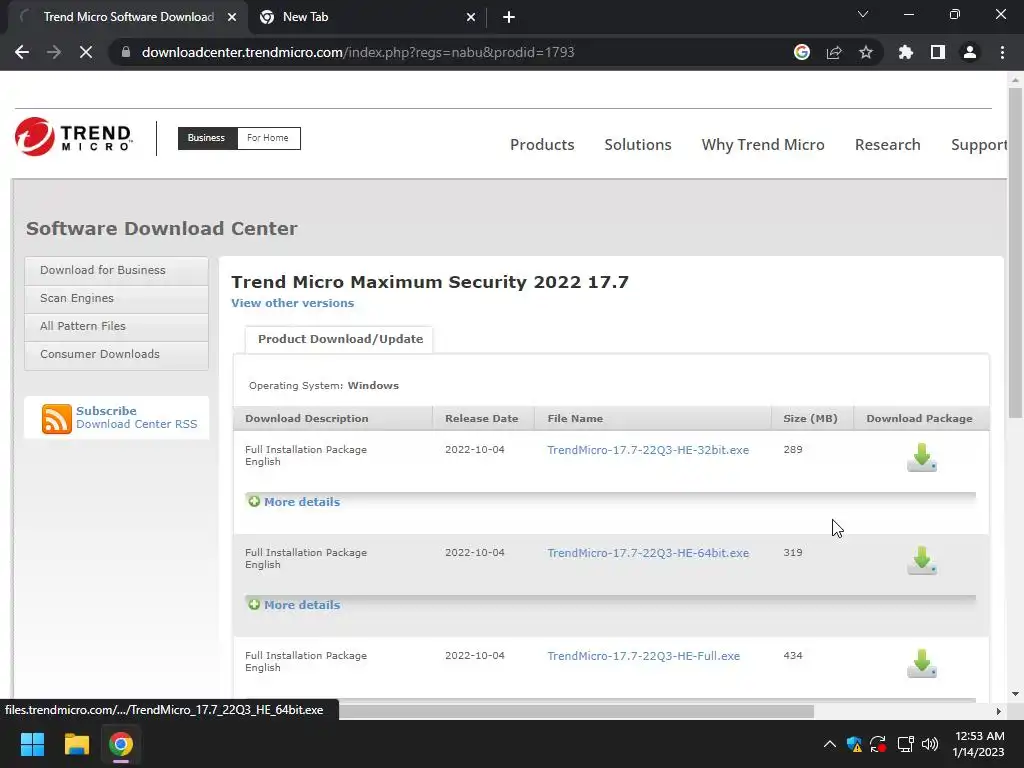Download the 64bit installer package icon
The image size is (1024, 768).
pyautogui.click(x=921, y=560)
